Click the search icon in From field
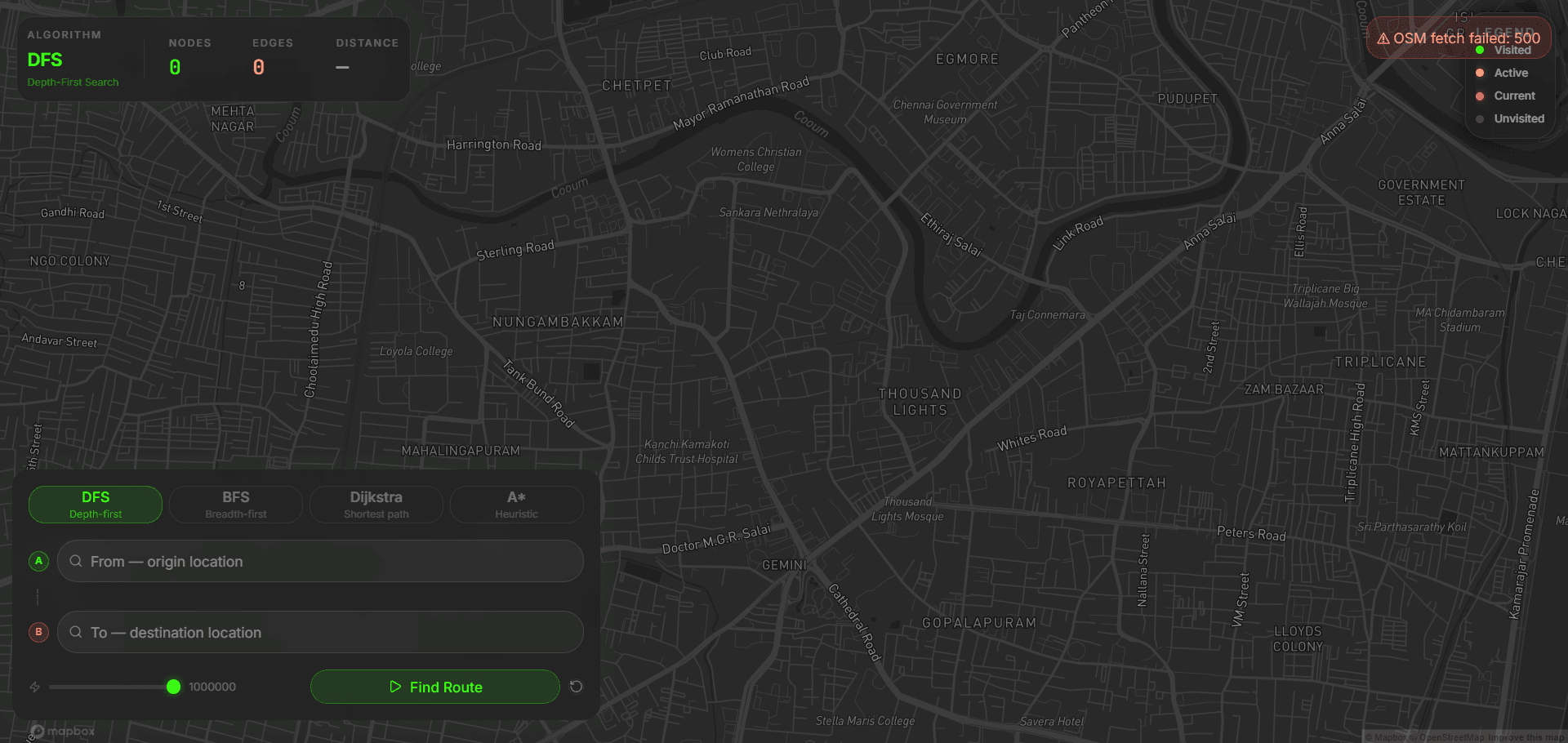This screenshot has width=1568, height=743. tap(76, 561)
